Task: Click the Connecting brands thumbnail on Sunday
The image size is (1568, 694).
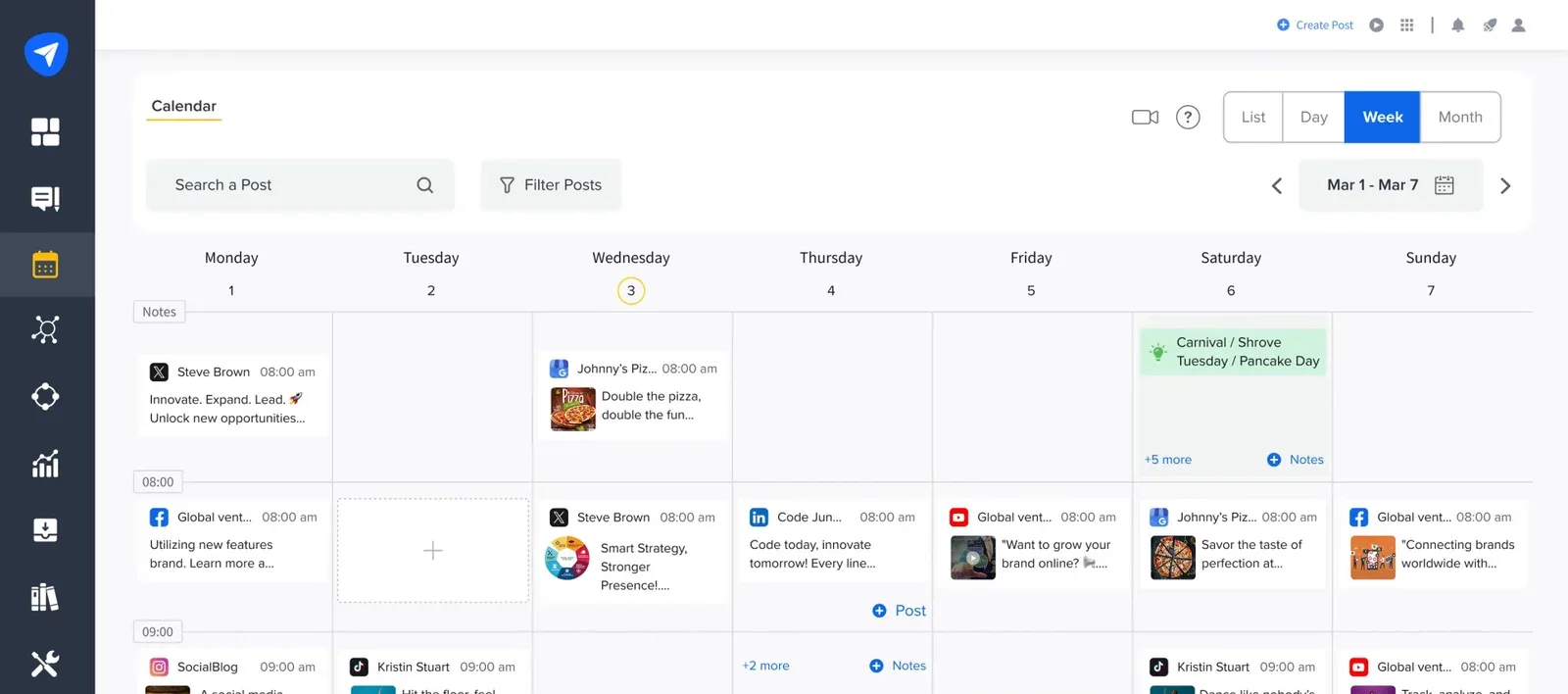Action: (x=1373, y=558)
